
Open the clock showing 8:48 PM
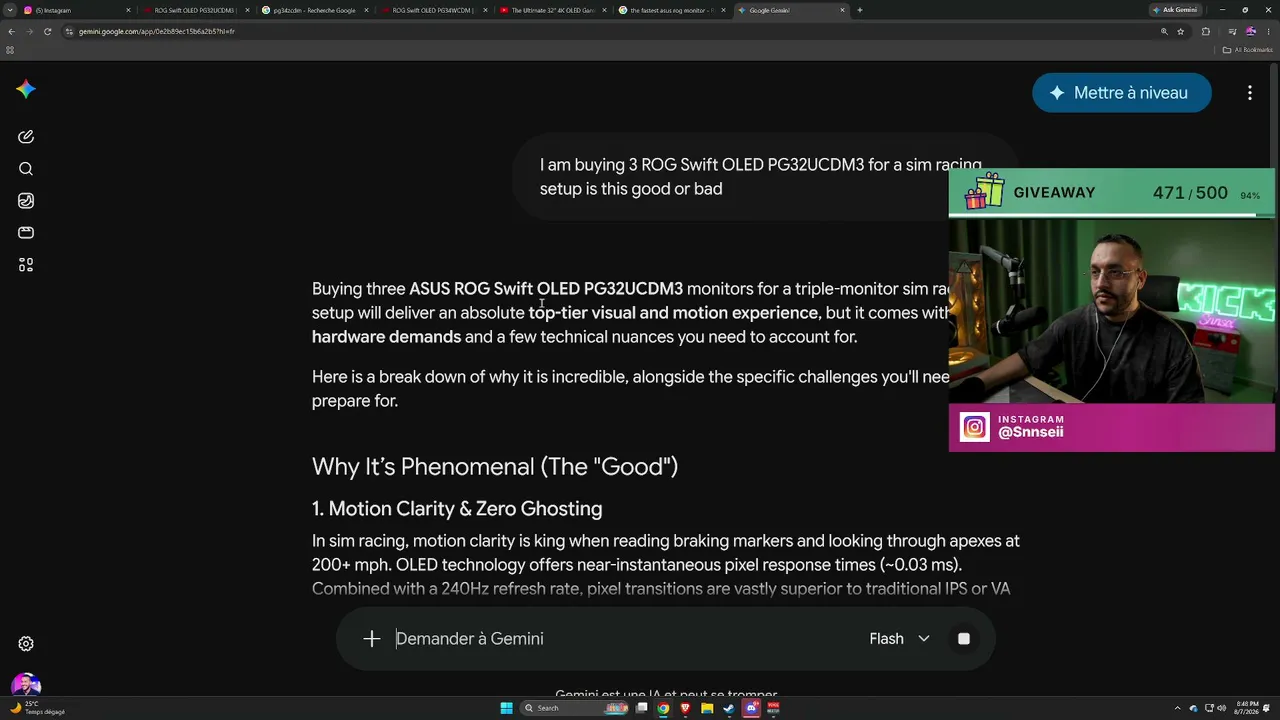1247,708
